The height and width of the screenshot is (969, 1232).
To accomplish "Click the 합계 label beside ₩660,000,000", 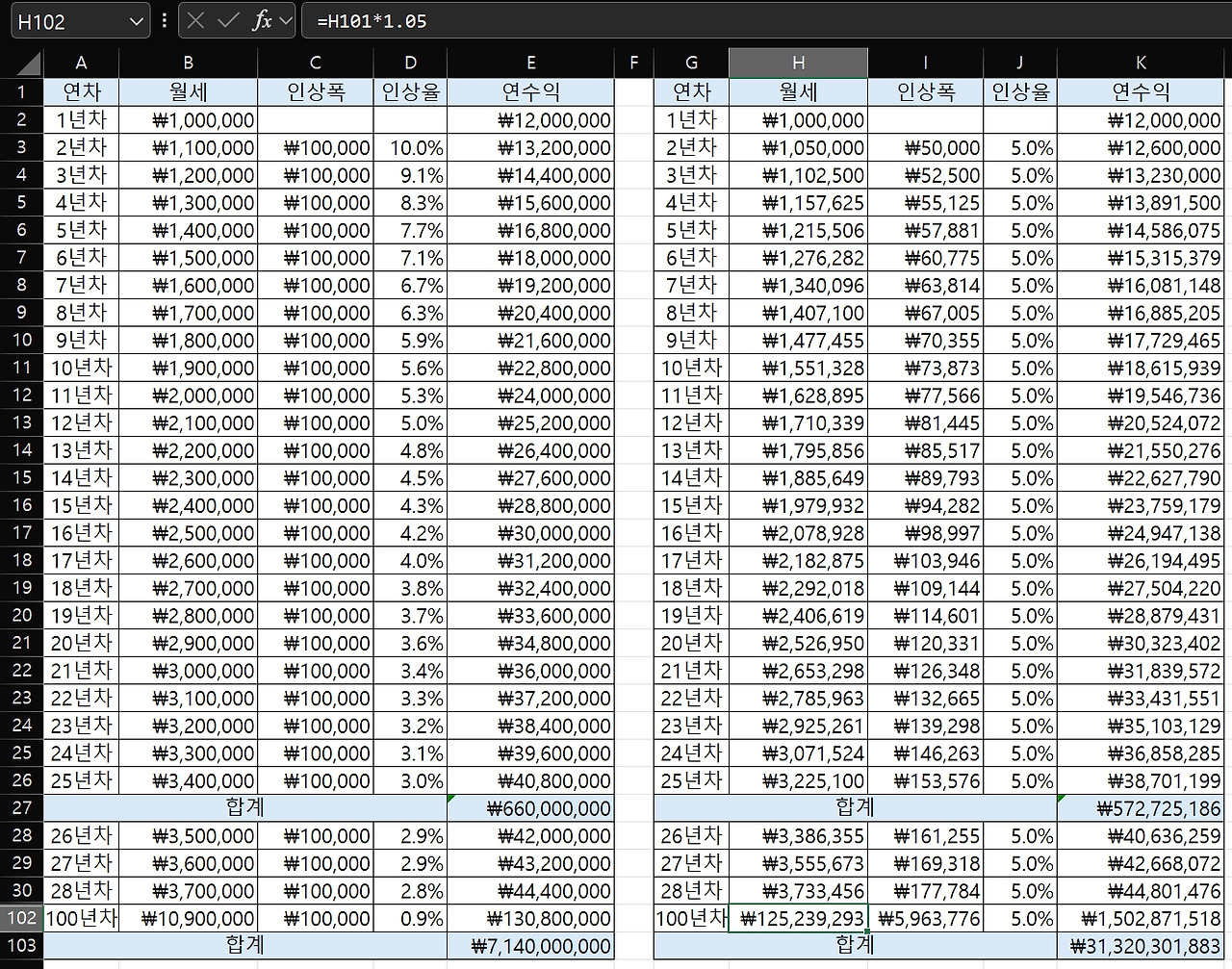I will (245, 808).
